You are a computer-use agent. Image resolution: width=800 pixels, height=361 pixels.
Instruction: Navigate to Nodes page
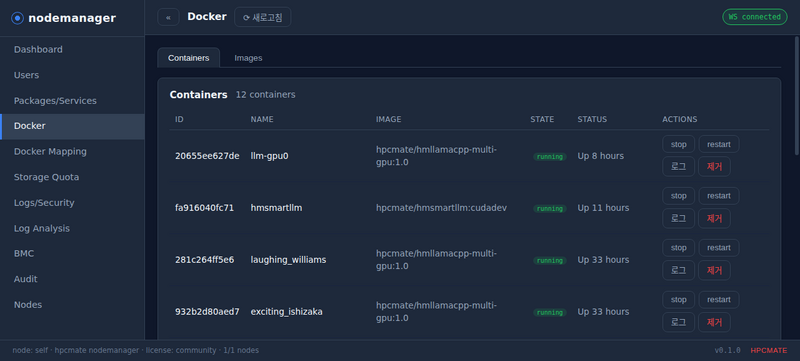click(72, 304)
